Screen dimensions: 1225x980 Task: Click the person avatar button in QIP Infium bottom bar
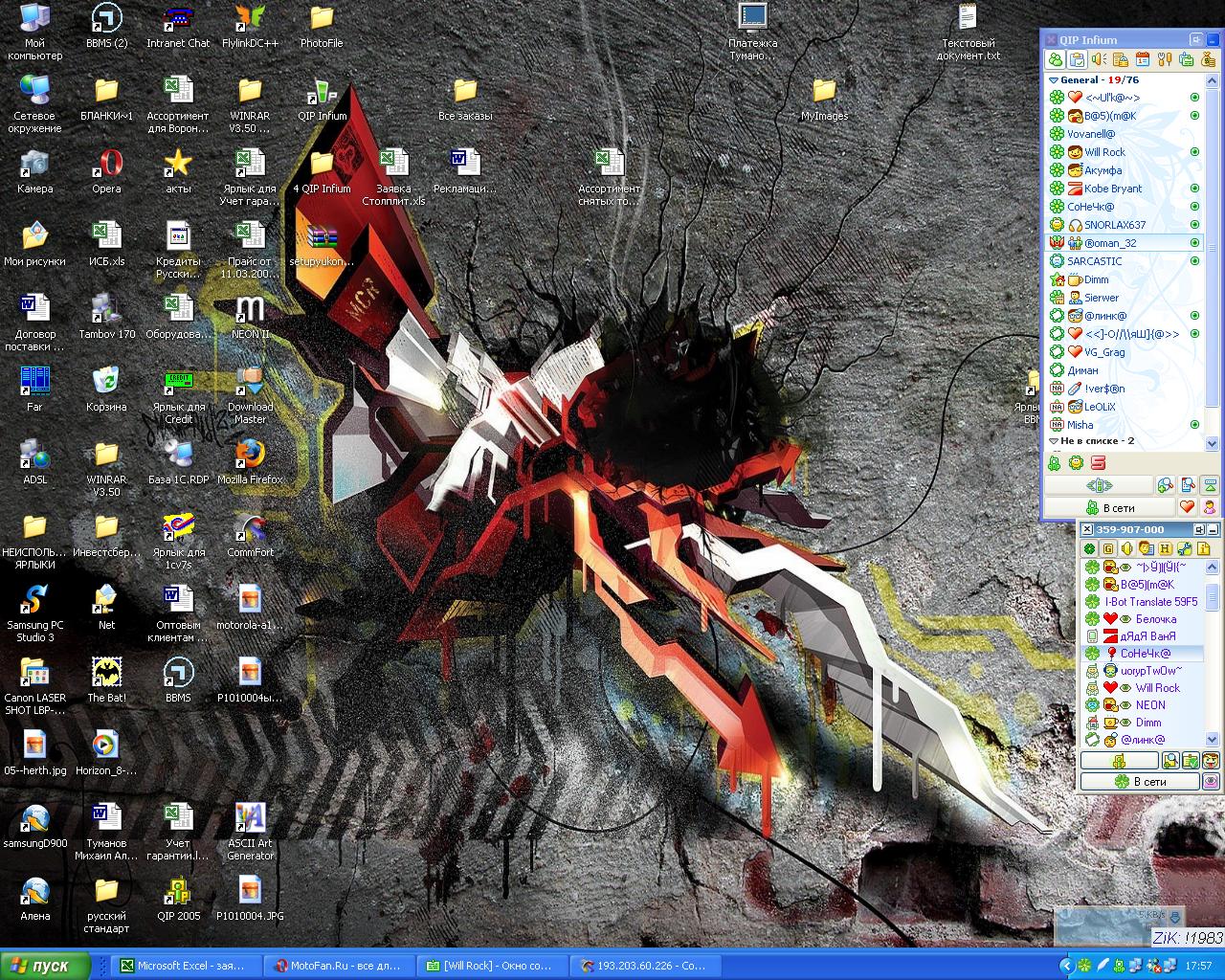tap(1210, 508)
